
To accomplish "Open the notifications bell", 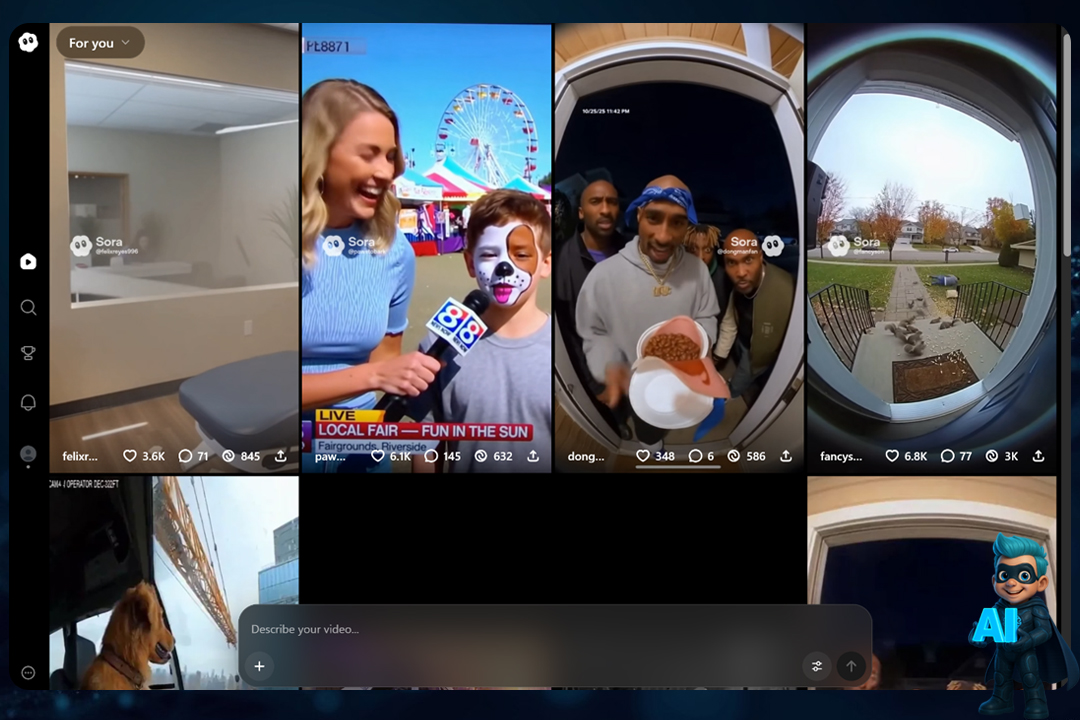I will pos(28,402).
